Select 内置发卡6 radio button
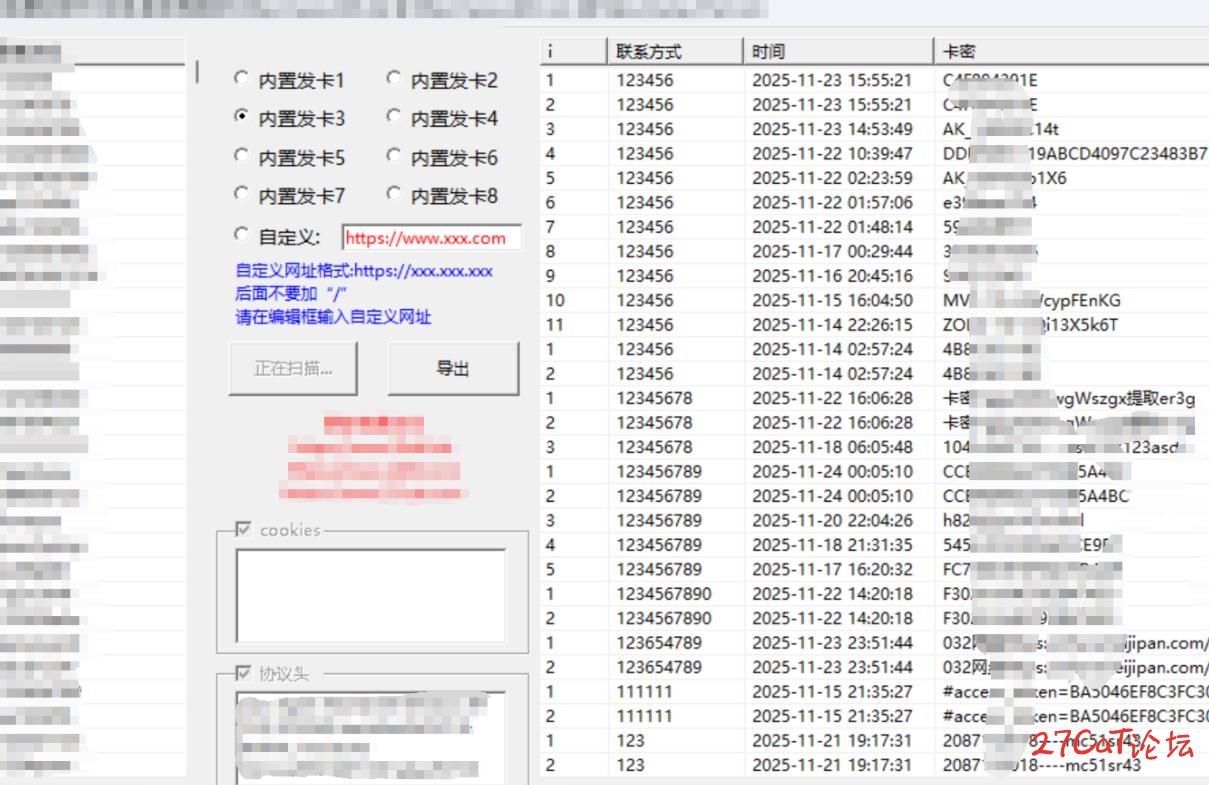The height and width of the screenshot is (785, 1209). tap(394, 157)
